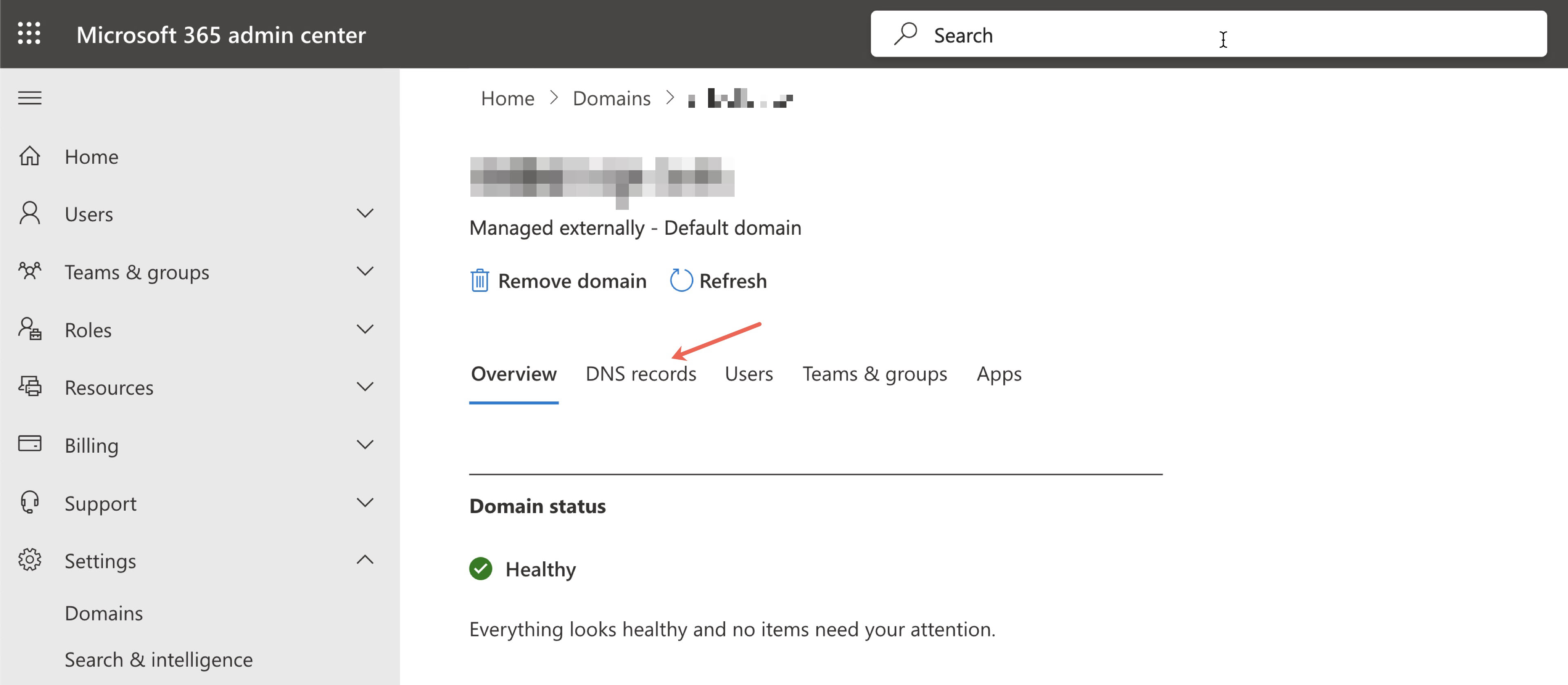Switch to the Users tab
1568x685 pixels.
[x=749, y=373]
